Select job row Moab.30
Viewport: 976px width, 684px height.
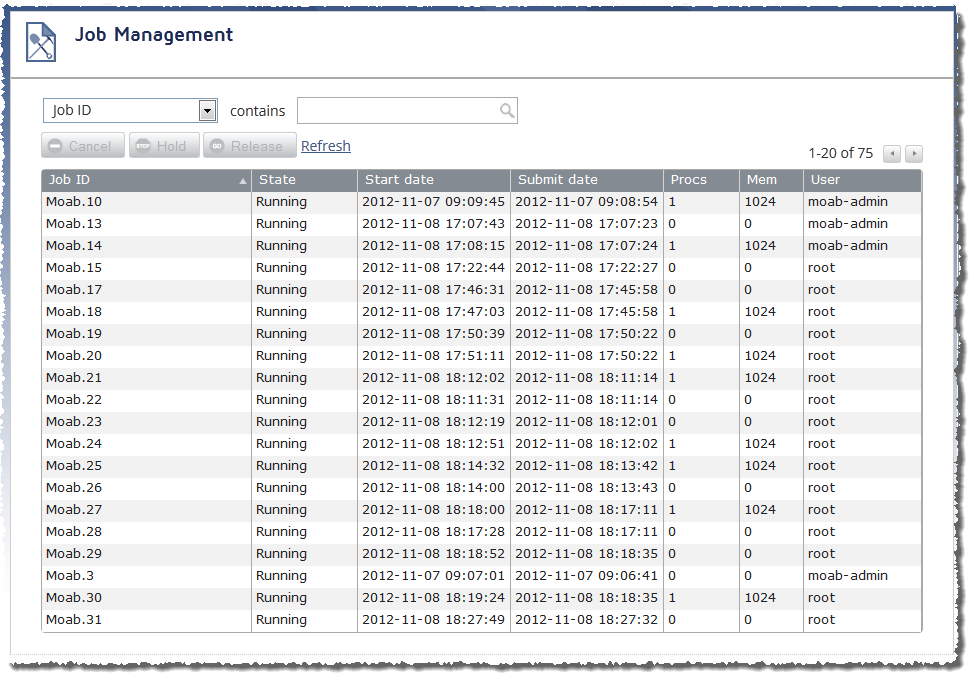pyautogui.click(x=482, y=597)
